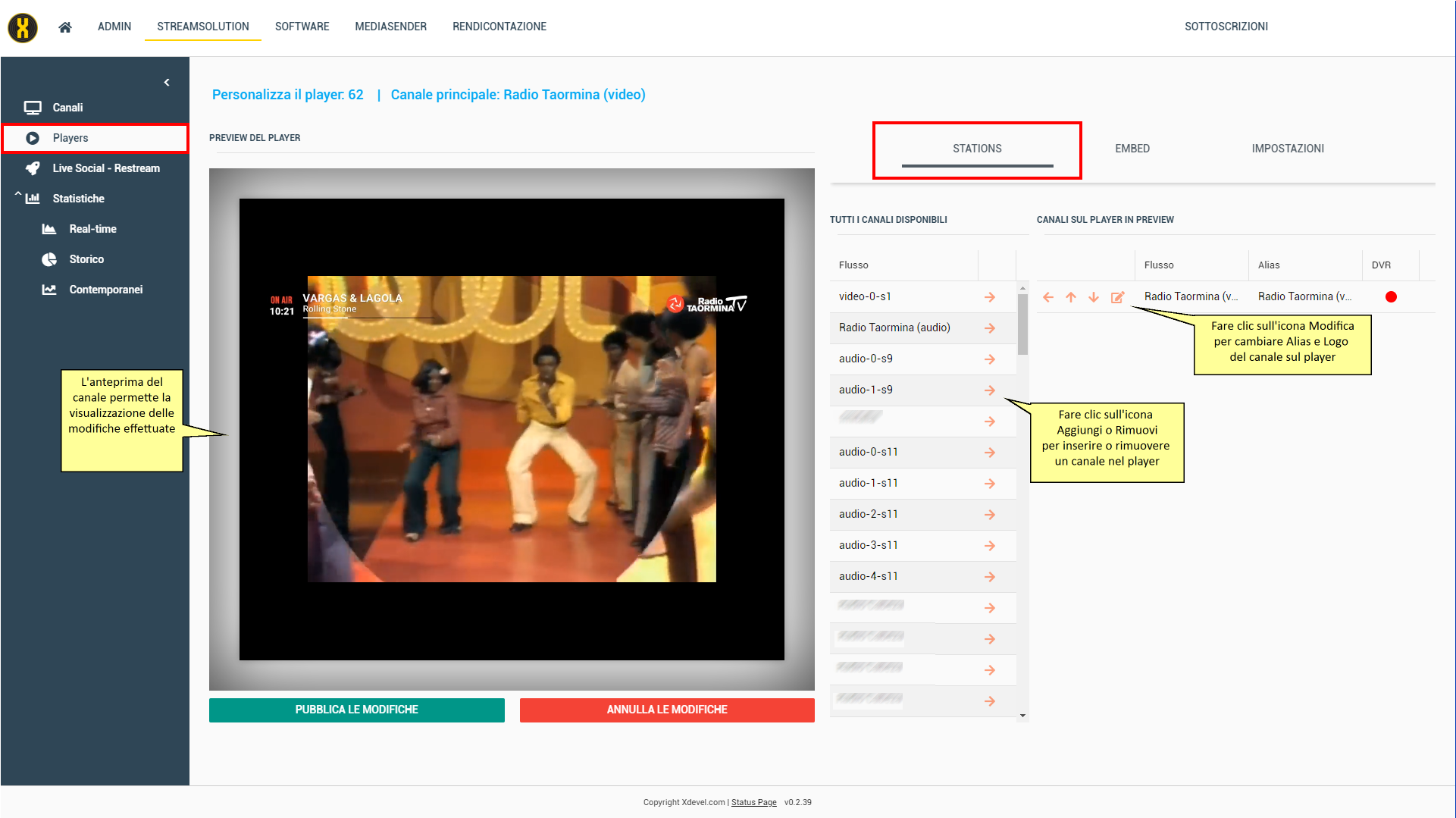Click the home icon in top navigation
This screenshot has width=1456, height=818.
pyautogui.click(x=65, y=27)
